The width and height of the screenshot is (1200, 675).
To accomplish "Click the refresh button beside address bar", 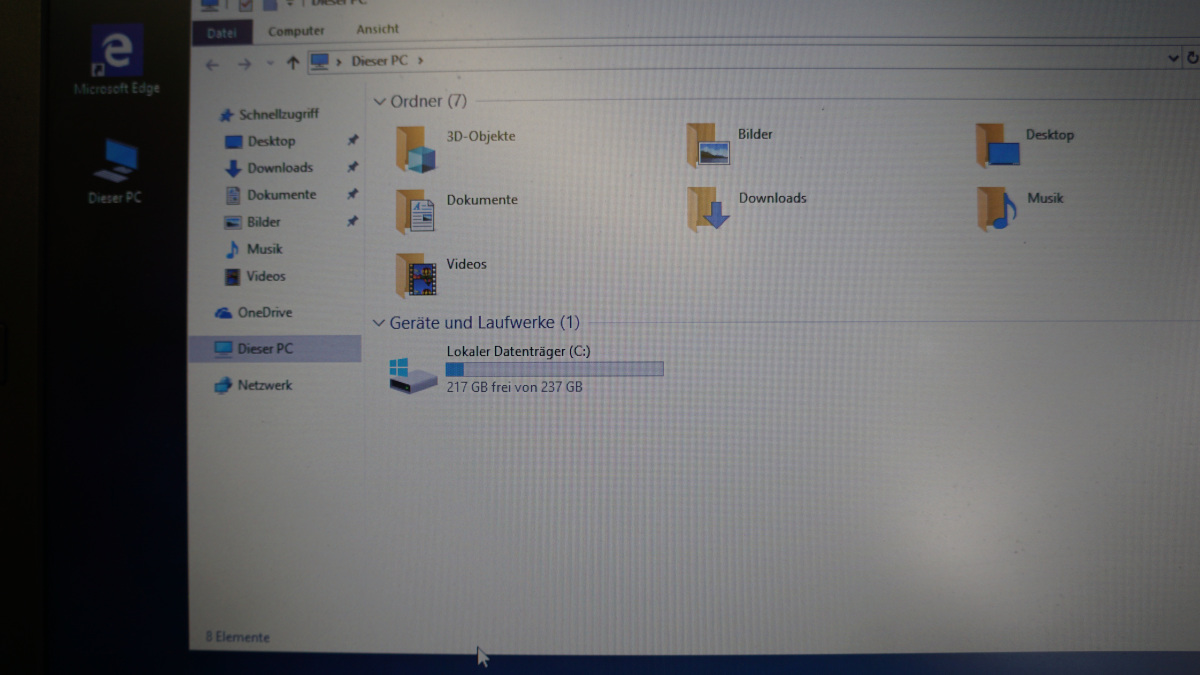I will point(1193,58).
